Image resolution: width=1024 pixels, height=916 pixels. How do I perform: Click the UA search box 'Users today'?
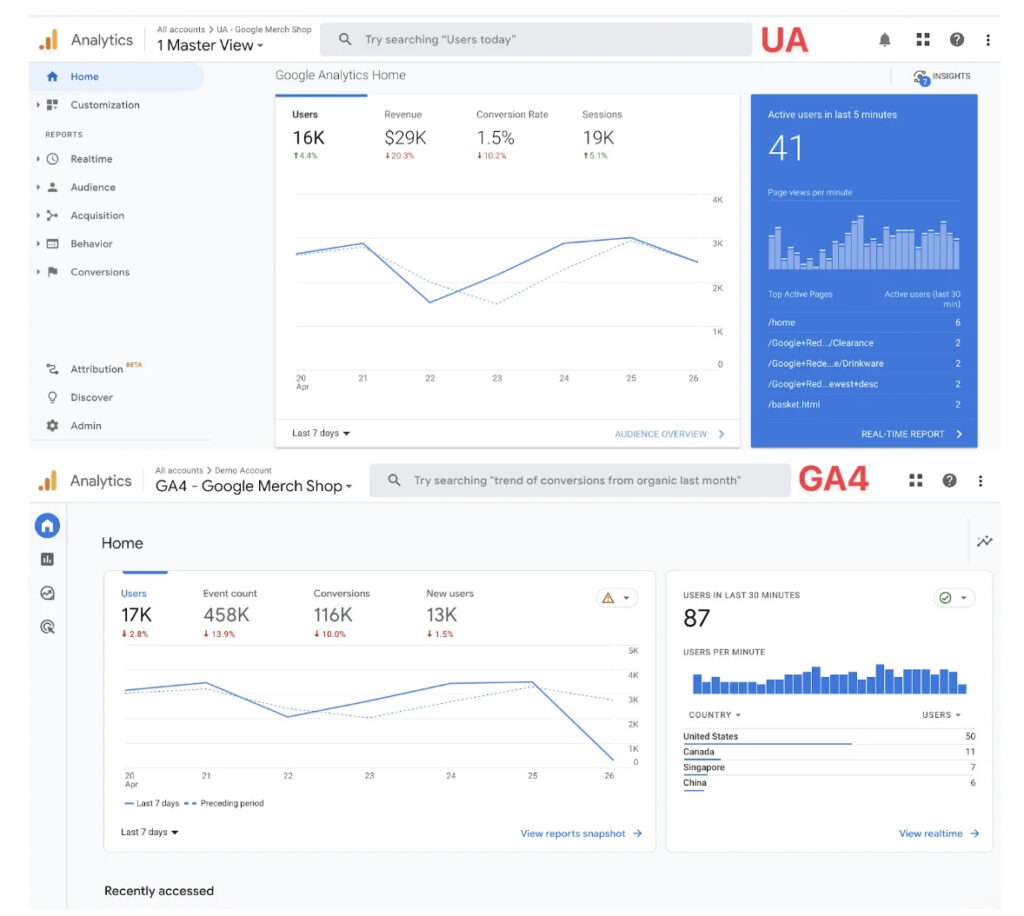pyautogui.click(x=535, y=40)
